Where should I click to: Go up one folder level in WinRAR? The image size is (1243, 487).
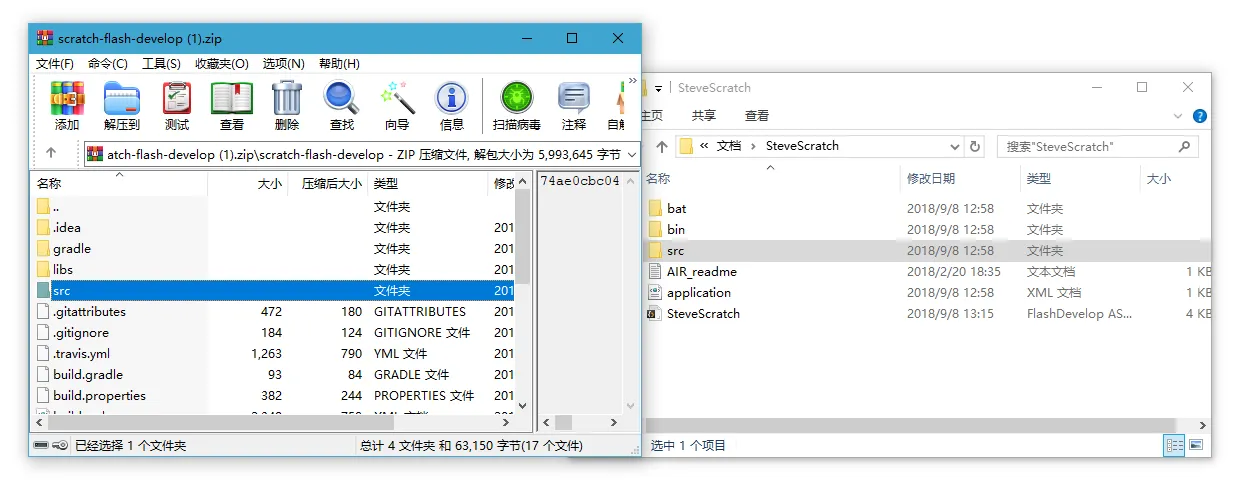click(51, 154)
